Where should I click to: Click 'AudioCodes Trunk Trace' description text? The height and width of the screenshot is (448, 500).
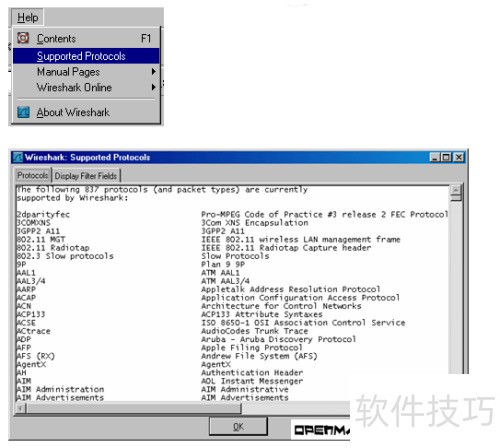click(255, 331)
